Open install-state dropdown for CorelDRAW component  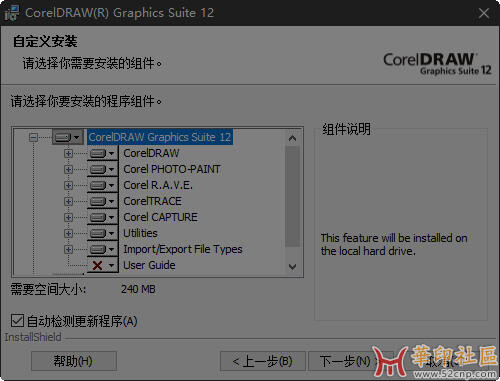[103, 153]
